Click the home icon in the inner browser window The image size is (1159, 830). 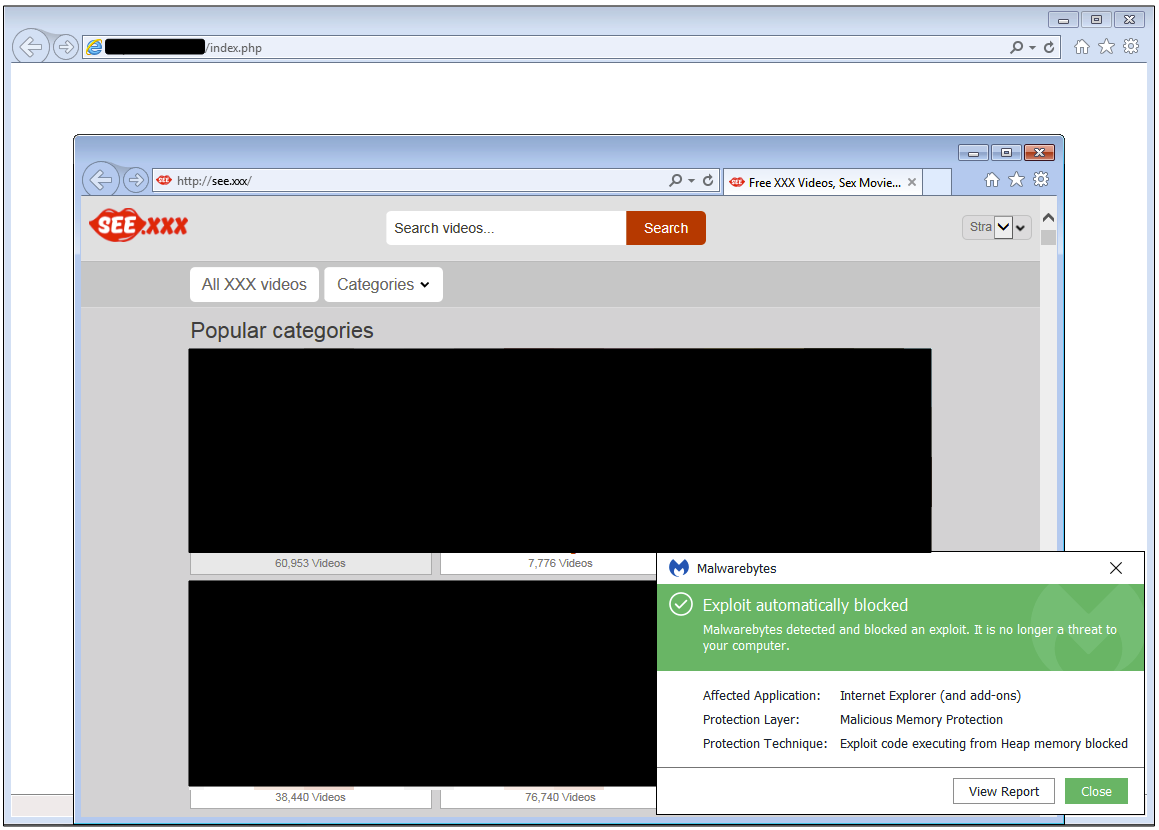pos(991,180)
